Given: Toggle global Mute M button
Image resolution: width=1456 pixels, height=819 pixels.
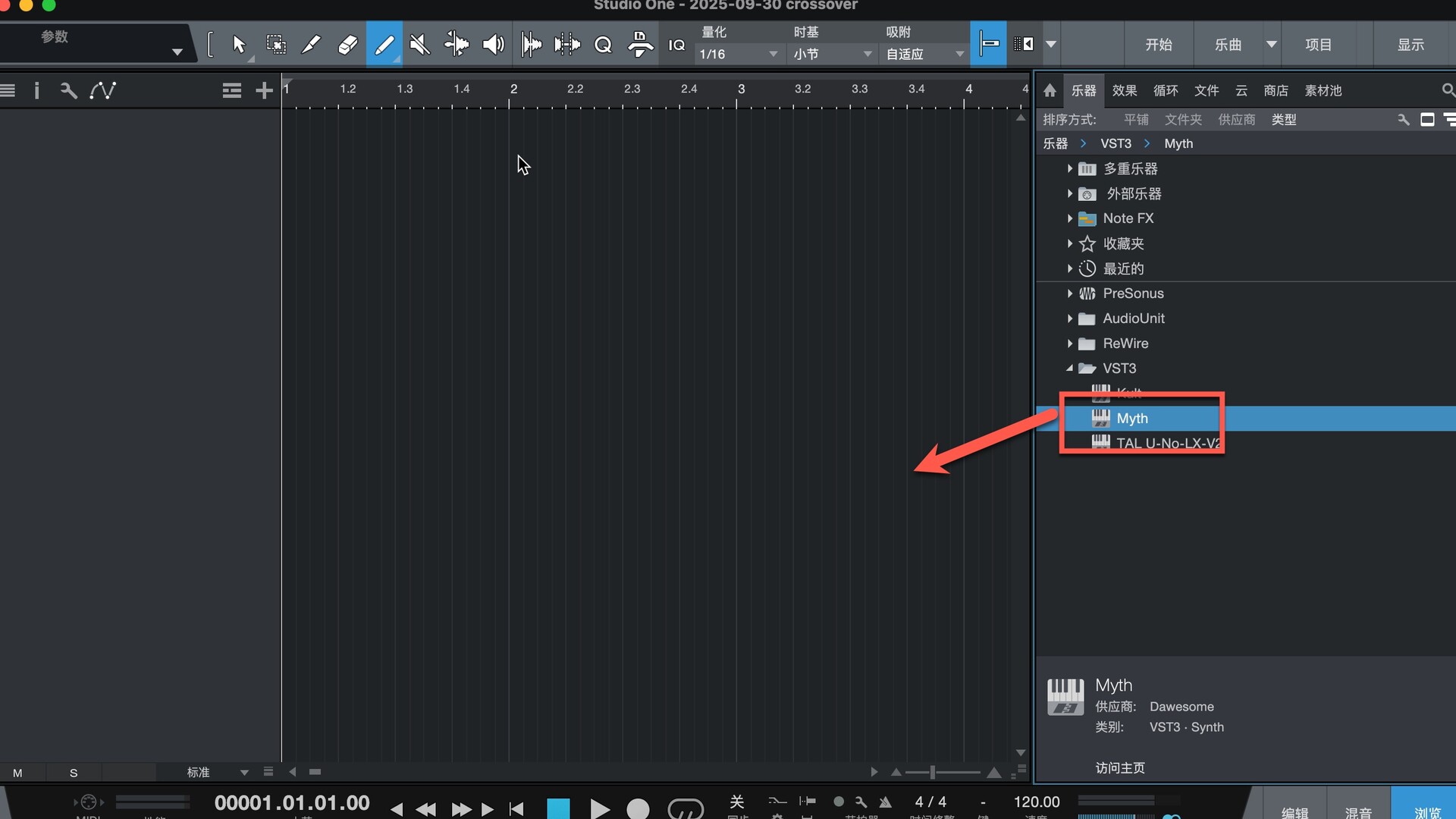Looking at the screenshot, I should point(17,773).
